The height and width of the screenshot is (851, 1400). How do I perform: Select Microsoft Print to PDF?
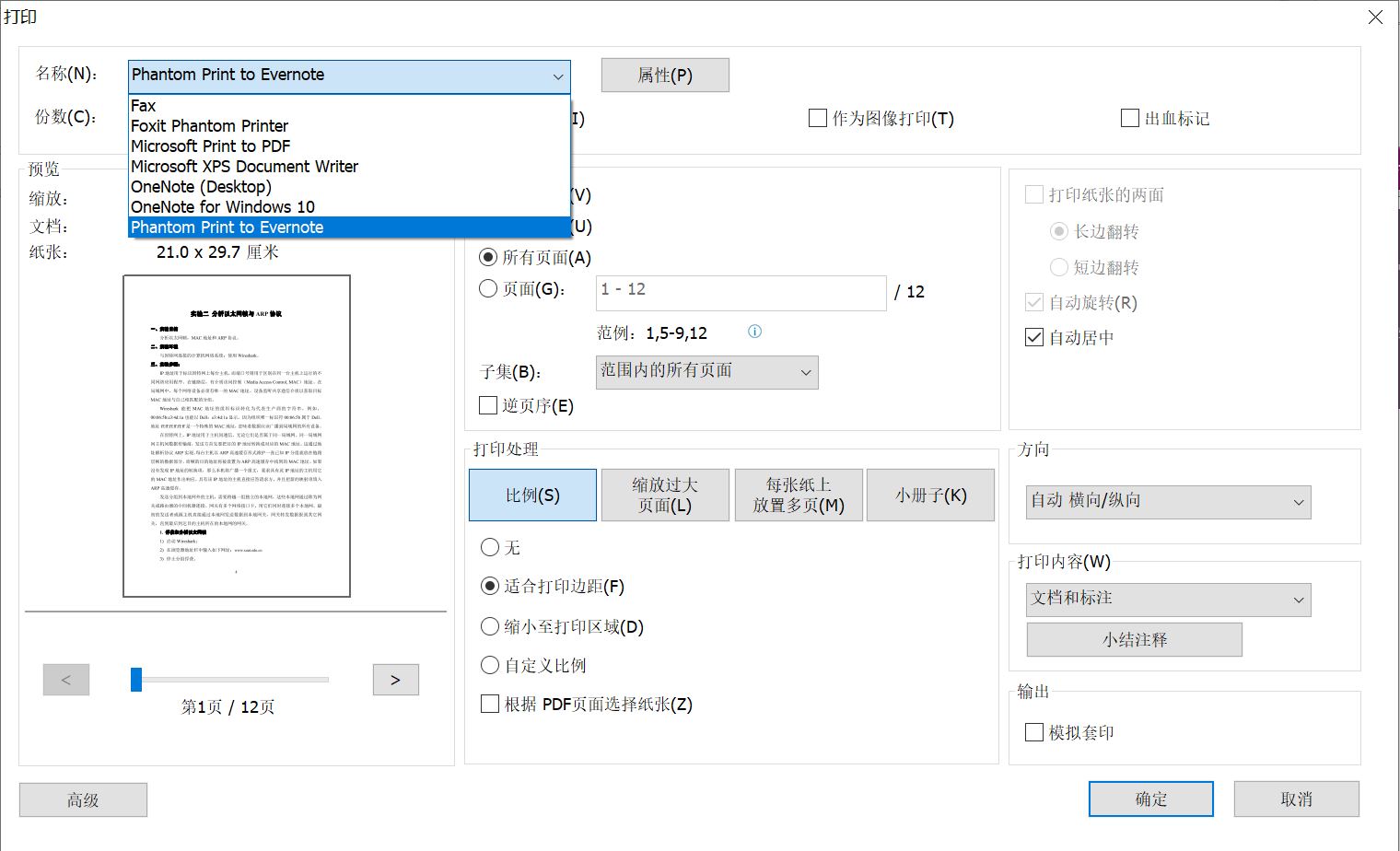(349, 146)
